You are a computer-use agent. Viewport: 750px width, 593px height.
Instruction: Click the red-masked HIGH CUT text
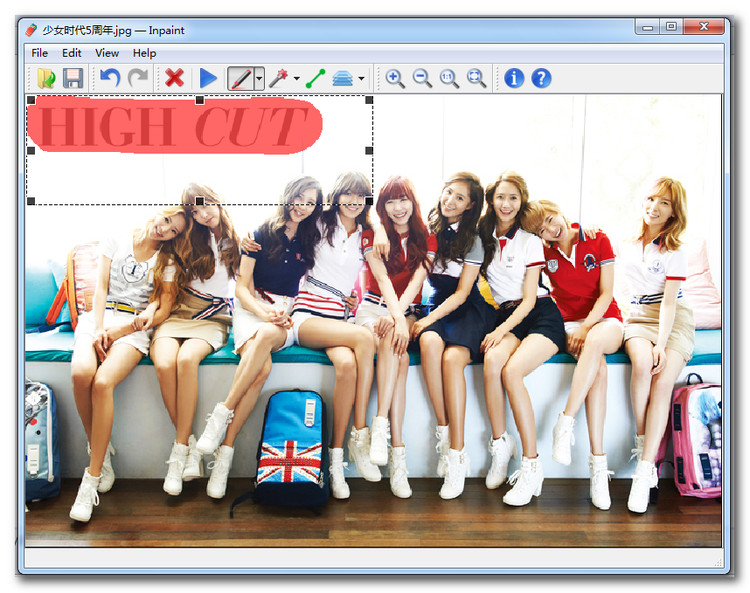pos(174,125)
